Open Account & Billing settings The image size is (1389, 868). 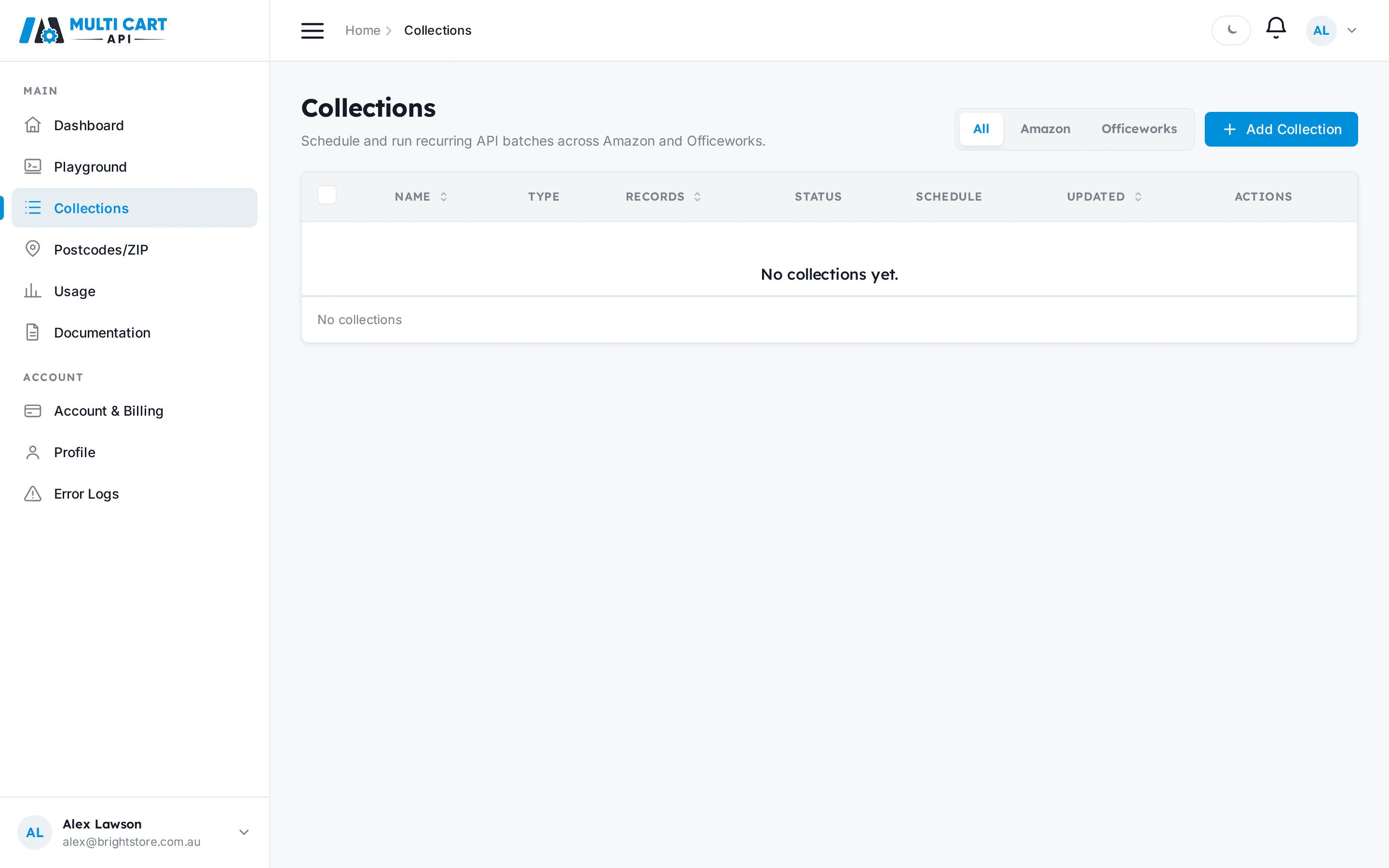(134, 411)
